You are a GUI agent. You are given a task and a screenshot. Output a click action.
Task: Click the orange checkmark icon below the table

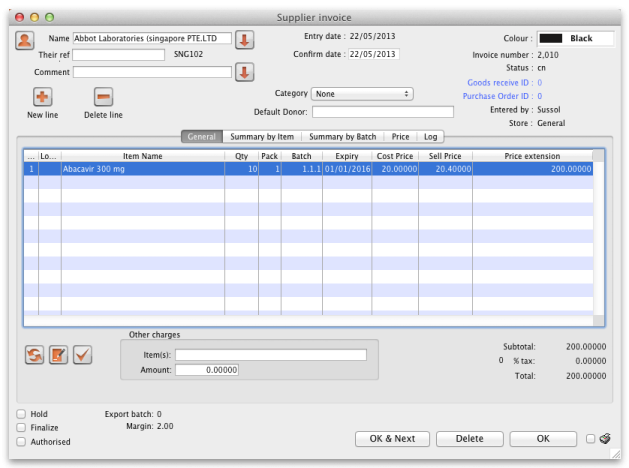point(82,355)
